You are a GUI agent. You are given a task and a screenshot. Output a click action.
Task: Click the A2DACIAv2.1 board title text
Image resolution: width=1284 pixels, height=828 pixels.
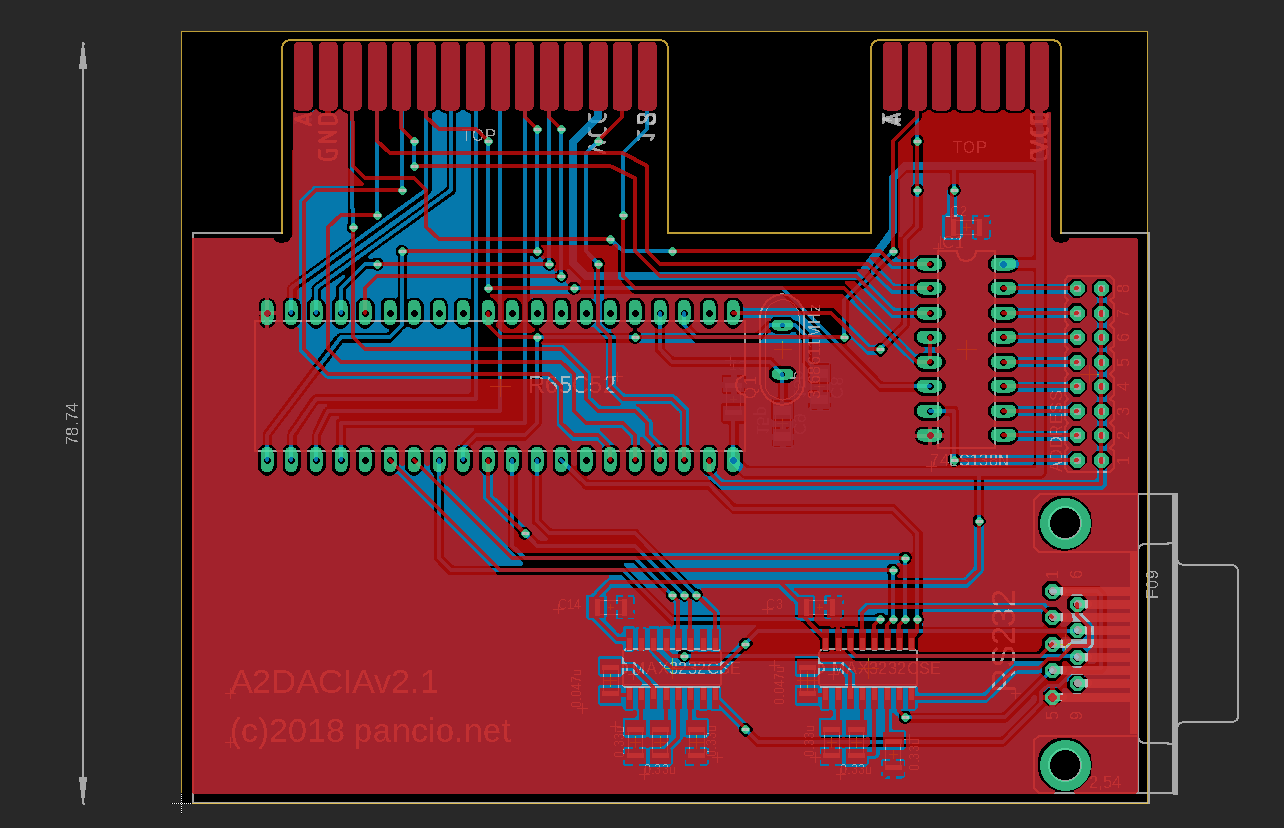pyautogui.click(x=334, y=683)
